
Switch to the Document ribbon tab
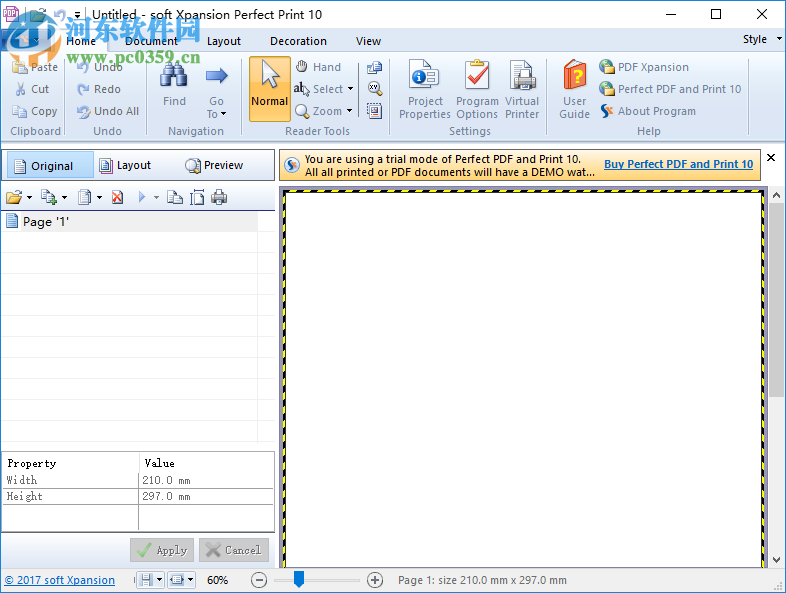click(151, 41)
